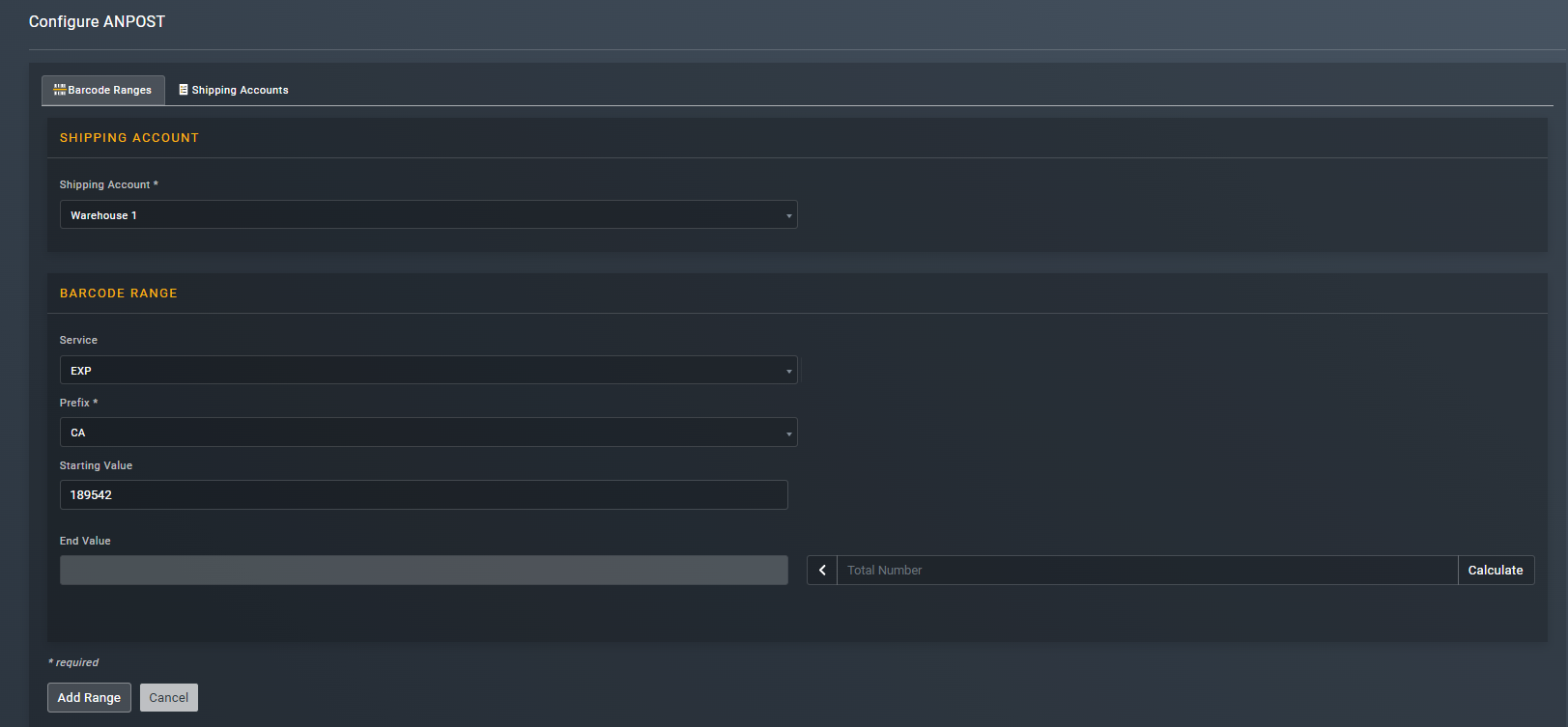Screen dimensions: 1568x727
Task: Click the Prefix * label
Action: [78, 403]
